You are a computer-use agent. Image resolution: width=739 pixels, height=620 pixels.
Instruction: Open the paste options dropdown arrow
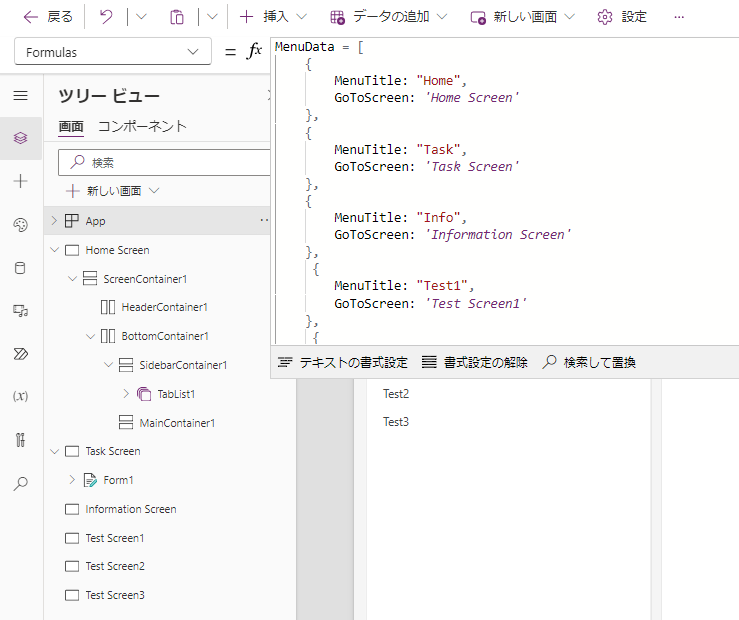pyautogui.click(x=212, y=17)
